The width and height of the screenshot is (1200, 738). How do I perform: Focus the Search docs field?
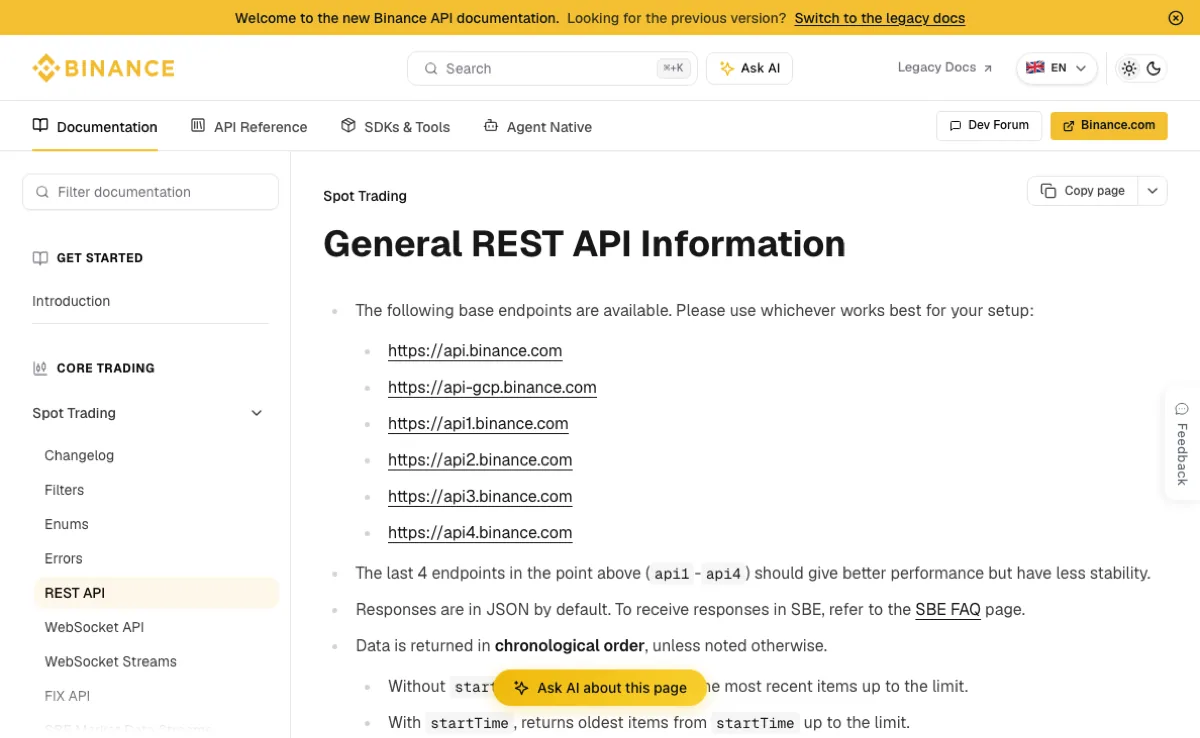click(x=552, y=68)
